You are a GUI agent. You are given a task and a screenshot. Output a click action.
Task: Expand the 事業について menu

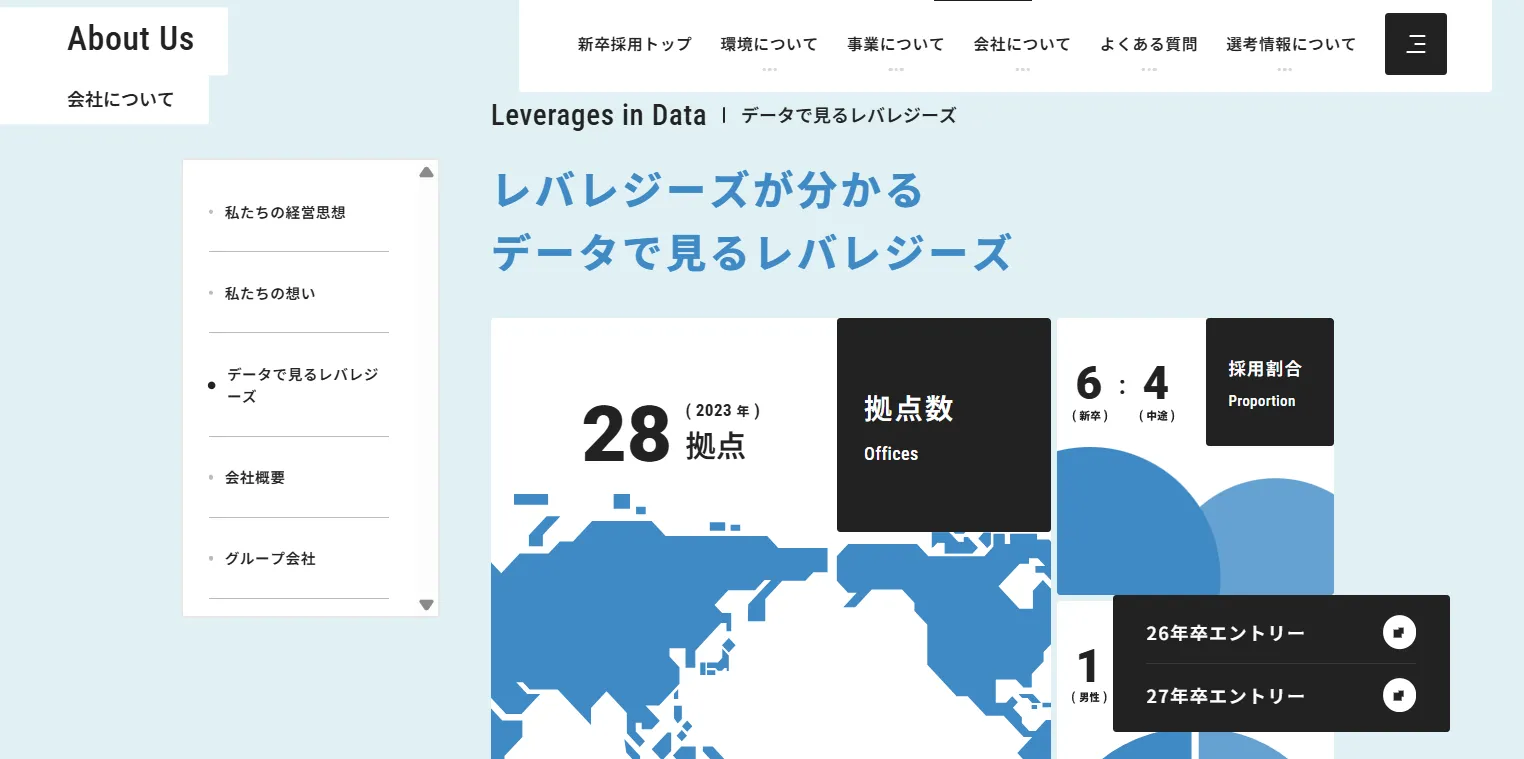(895, 44)
